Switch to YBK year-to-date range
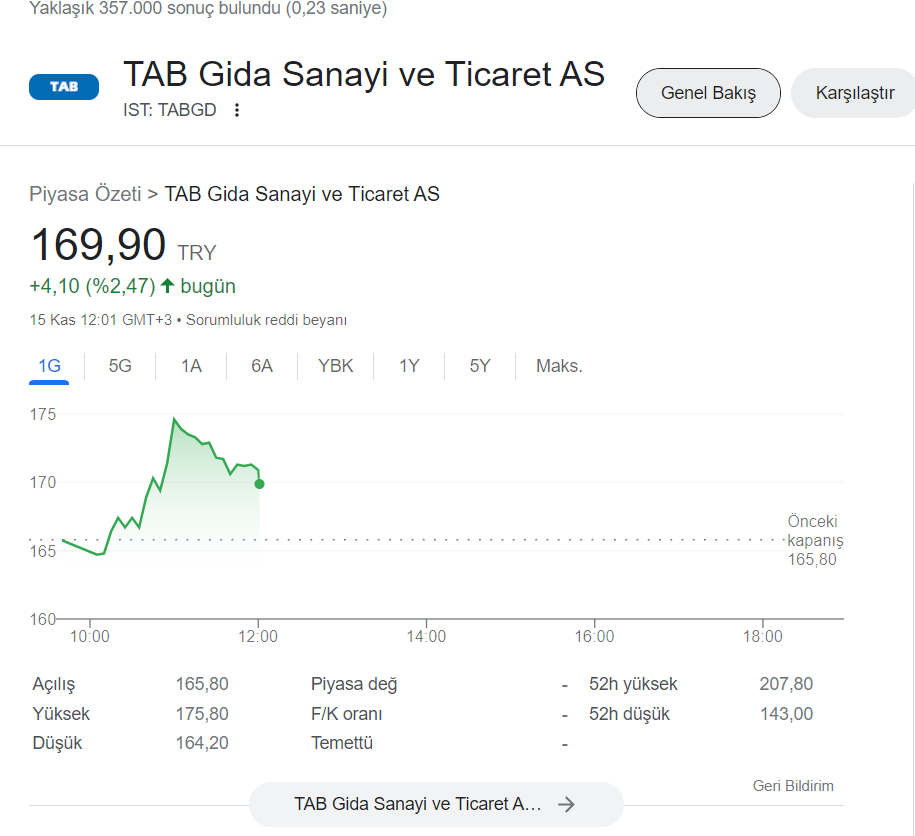The height and width of the screenshot is (836, 915). coord(336,366)
